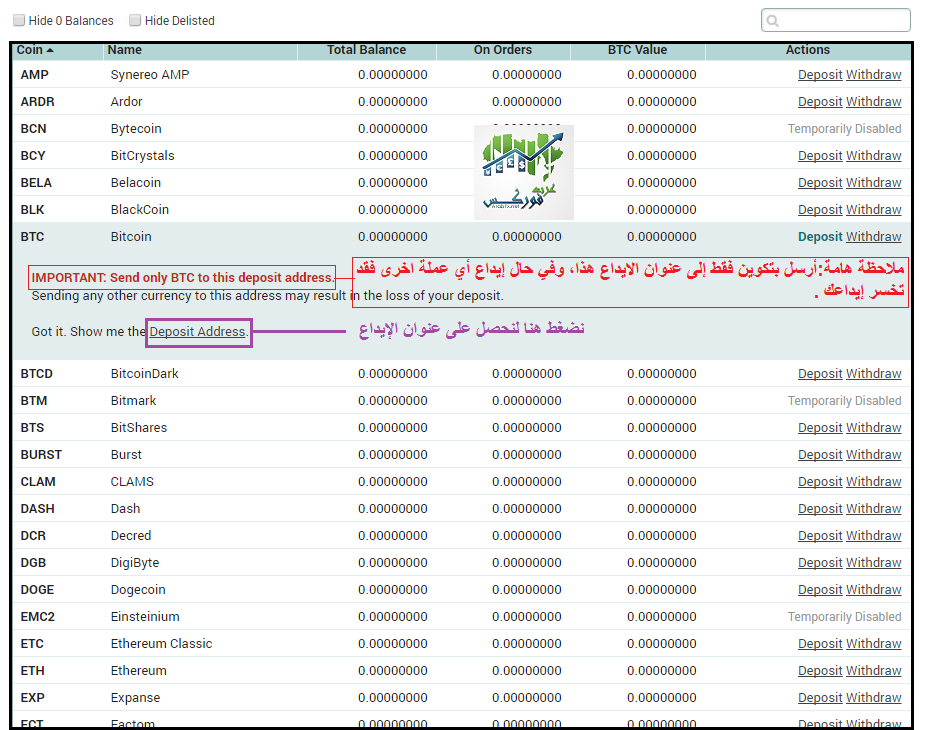The image size is (926, 730).
Task: Open Withdraw for Dash
Action: click(x=874, y=509)
